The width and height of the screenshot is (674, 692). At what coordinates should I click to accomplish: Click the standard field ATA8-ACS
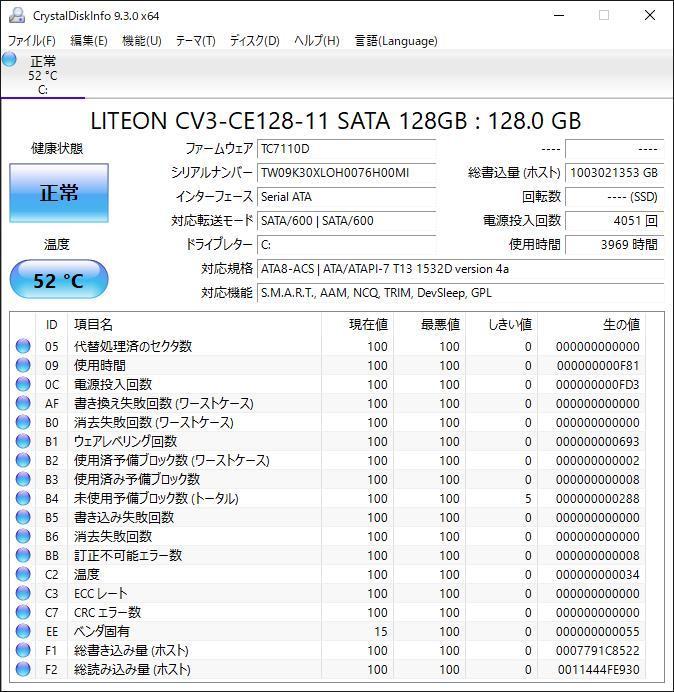[x=460, y=269]
